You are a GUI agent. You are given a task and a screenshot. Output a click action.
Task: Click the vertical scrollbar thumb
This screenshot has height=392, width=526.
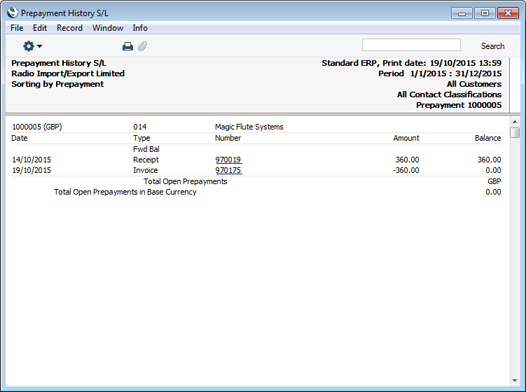click(x=515, y=132)
